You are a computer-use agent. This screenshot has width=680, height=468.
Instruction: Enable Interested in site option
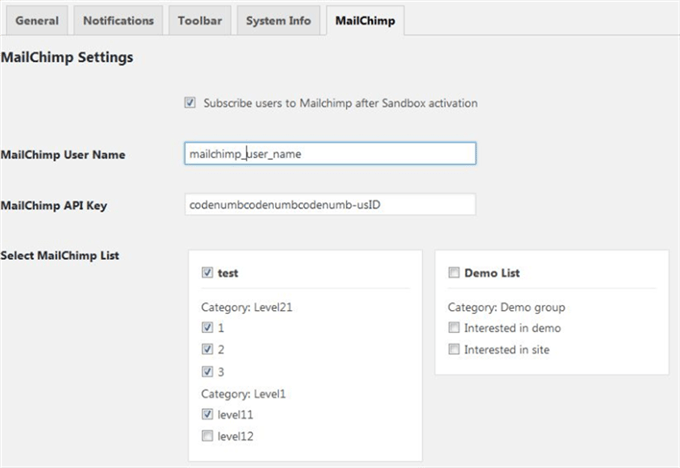pos(454,349)
